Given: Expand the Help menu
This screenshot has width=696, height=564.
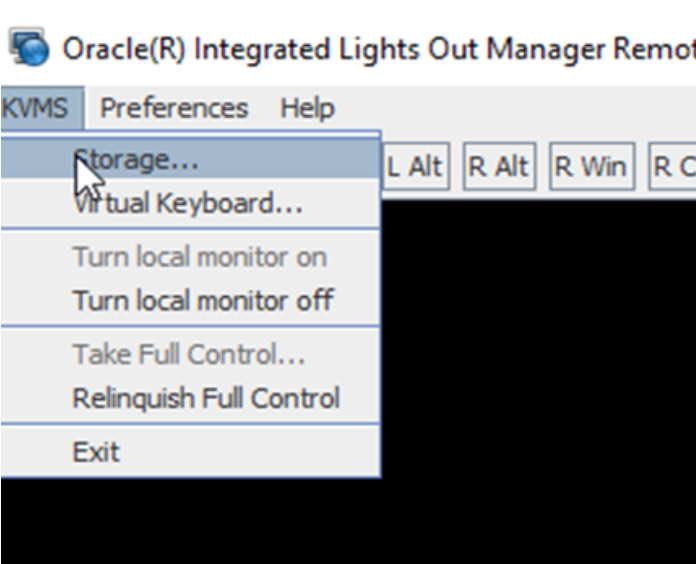Looking at the screenshot, I should coord(307,107).
